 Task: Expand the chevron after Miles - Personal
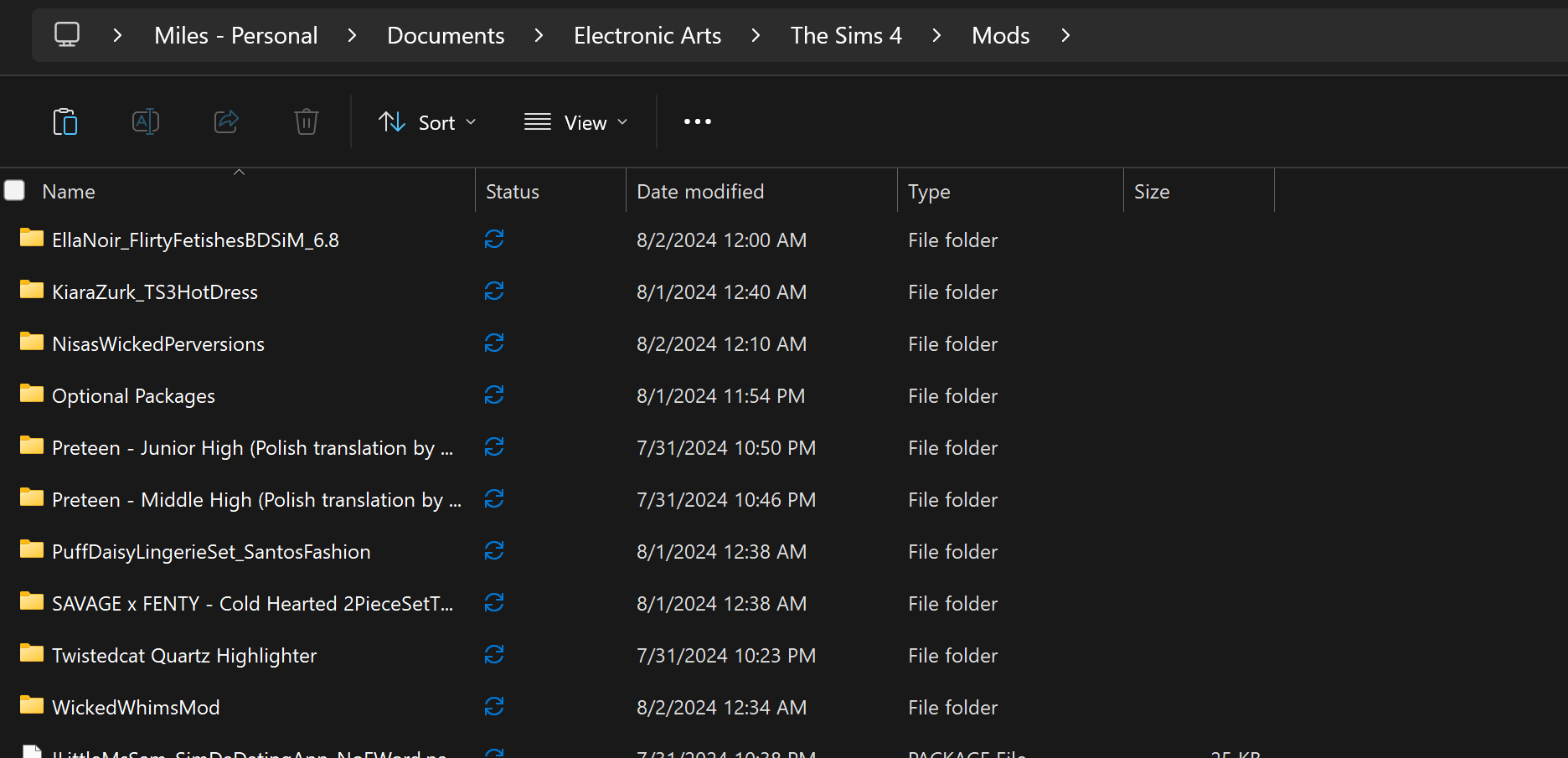click(352, 35)
